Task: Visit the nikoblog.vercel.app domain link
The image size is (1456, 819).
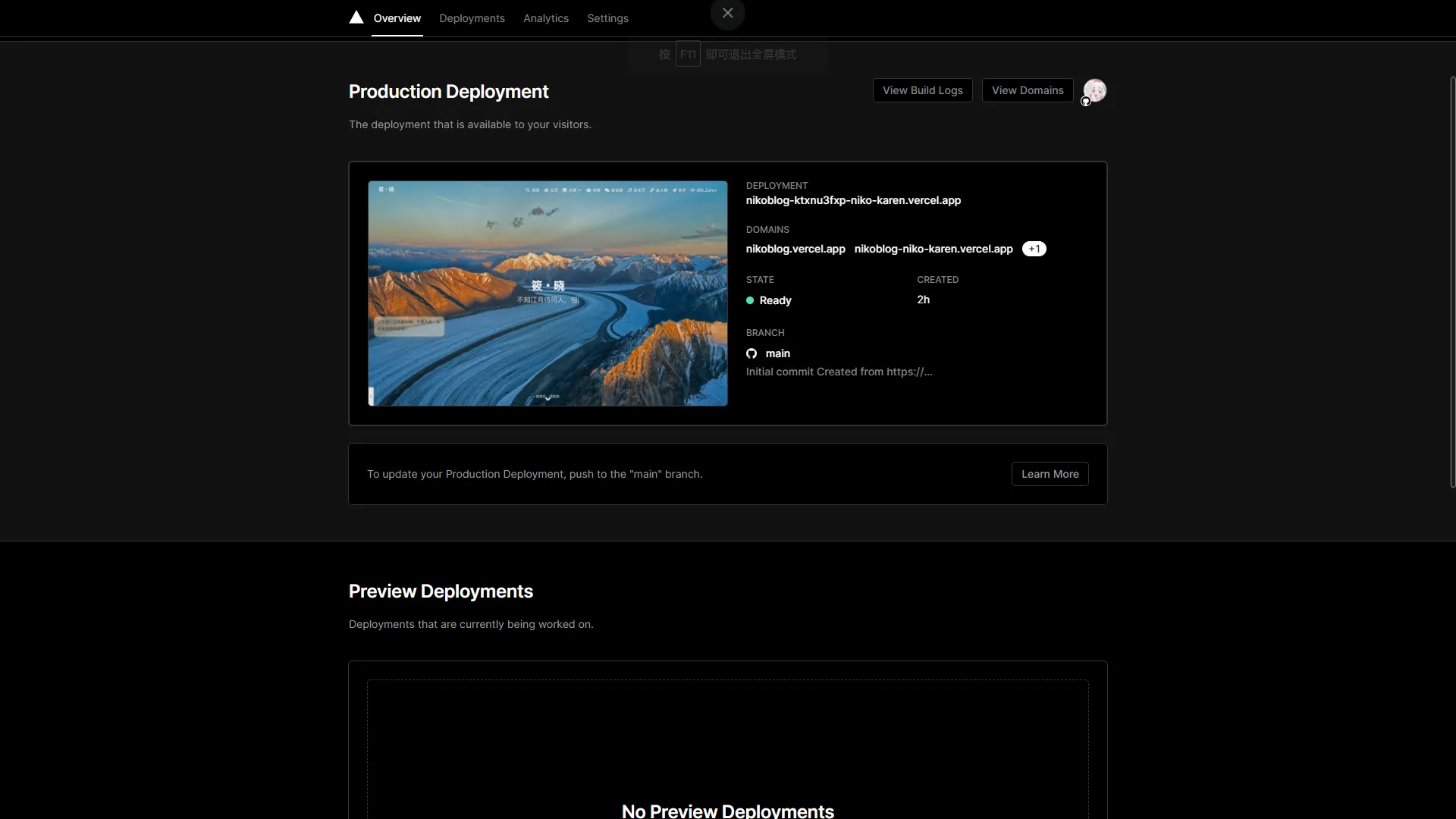Action: 795,249
